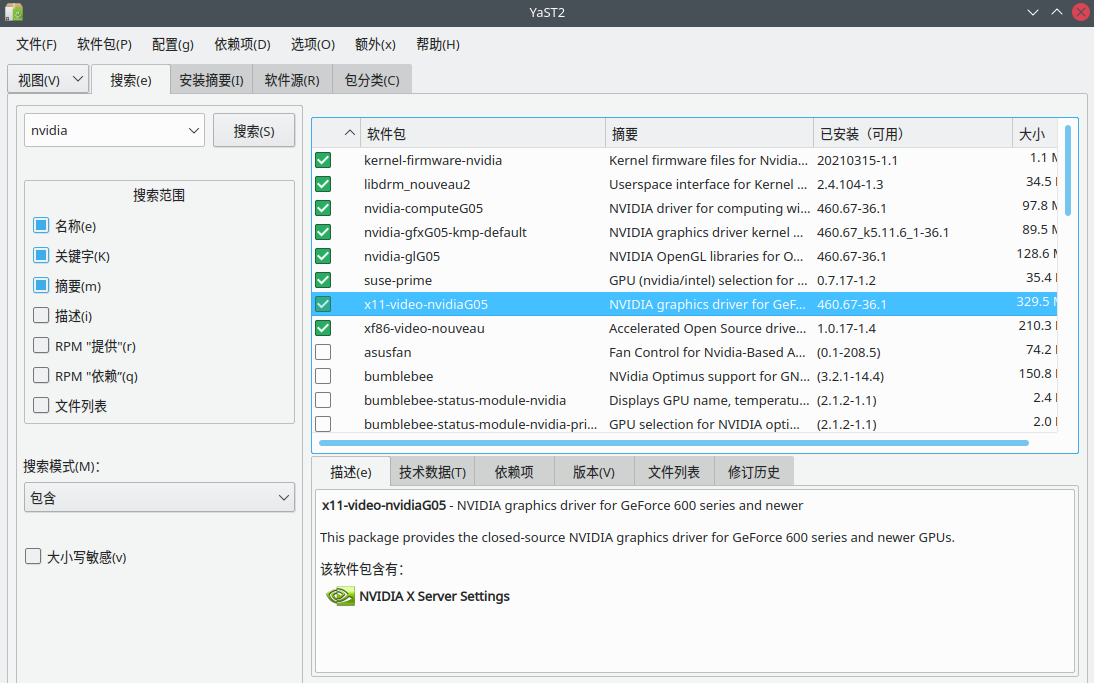Click the YaST2 application icon in title bar

13,13
